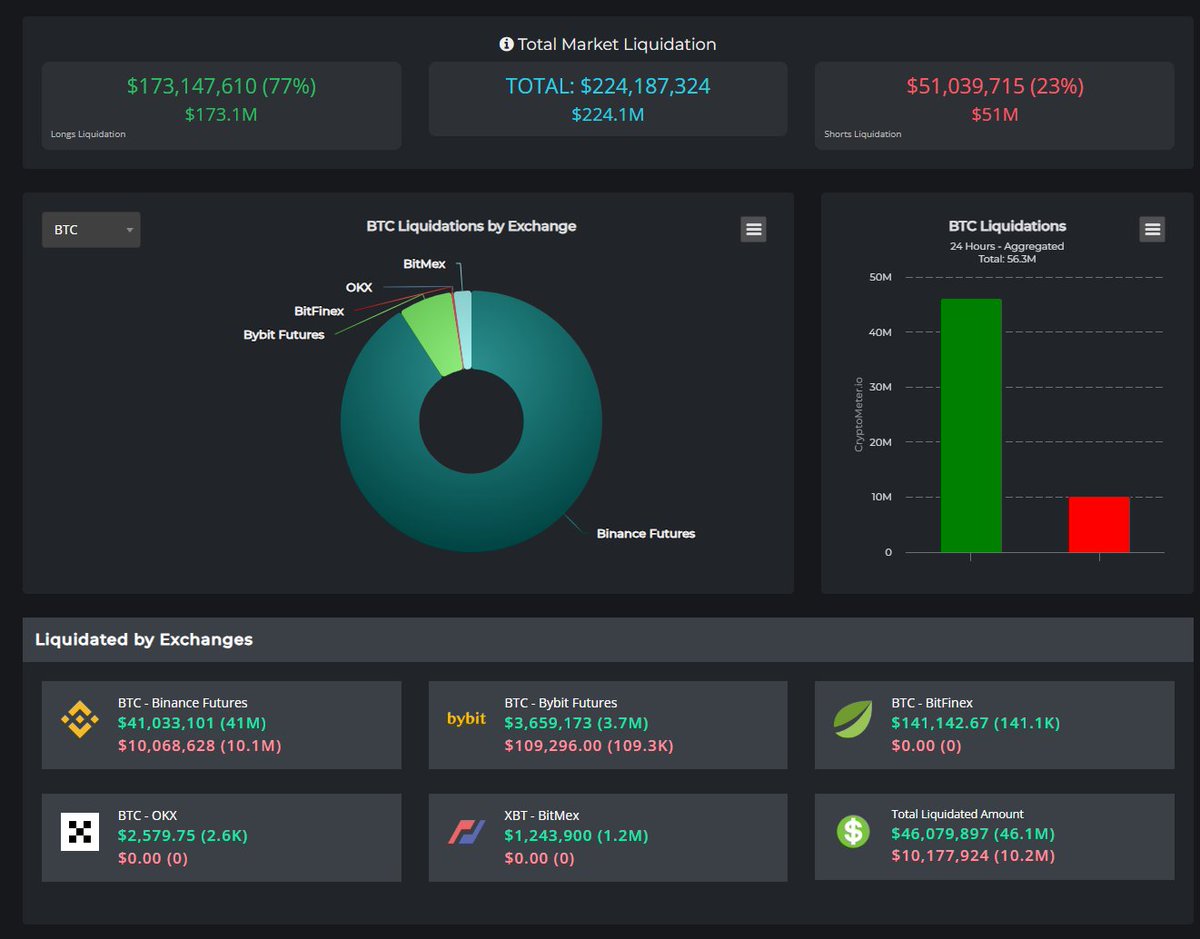This screenshot has height=939, width=1200.
Task: Click Binance shorts value $10,068,628 (10.1M)
Action: click(x=200, y=746)
